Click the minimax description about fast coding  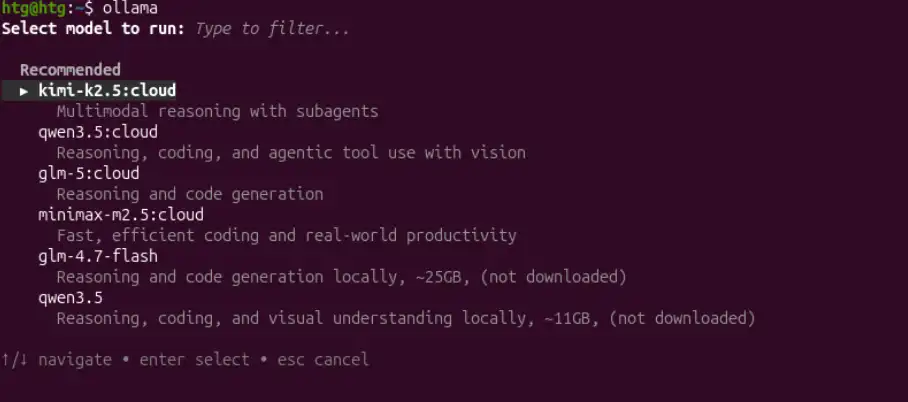coord(286,236)
